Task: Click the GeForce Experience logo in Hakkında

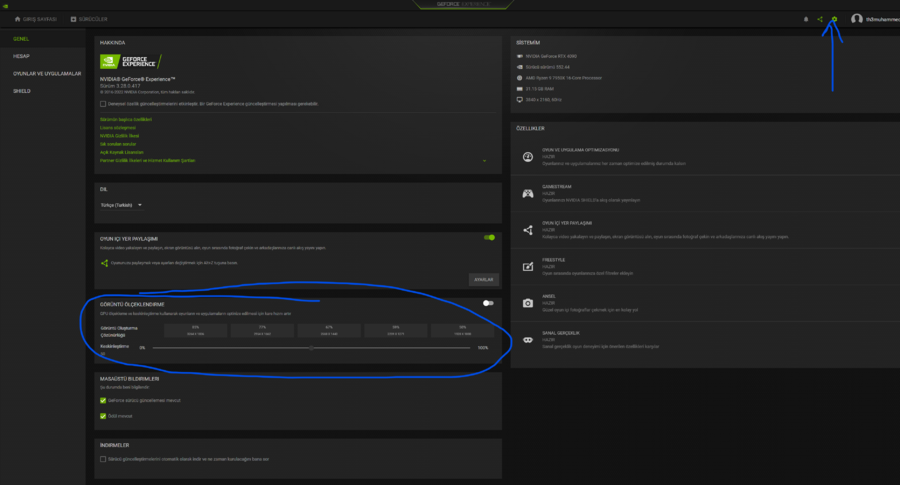Action: coord(131,61)
